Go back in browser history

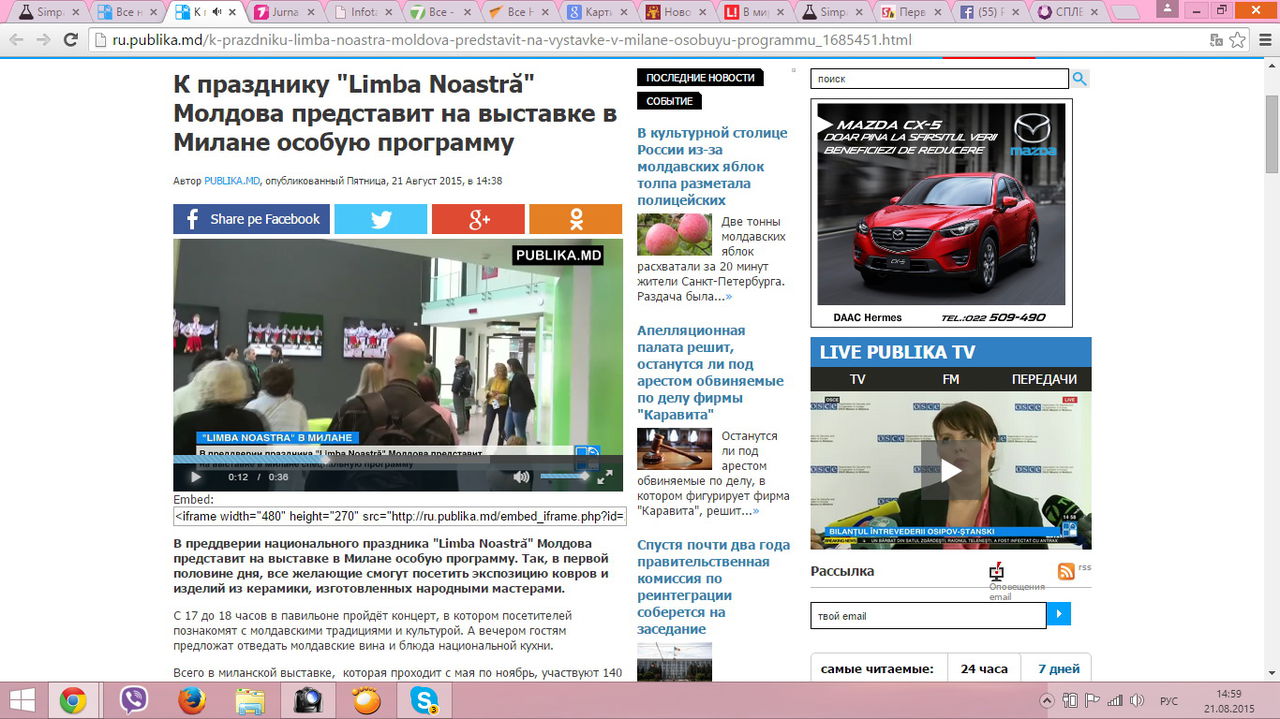click(x=16, y=40)
